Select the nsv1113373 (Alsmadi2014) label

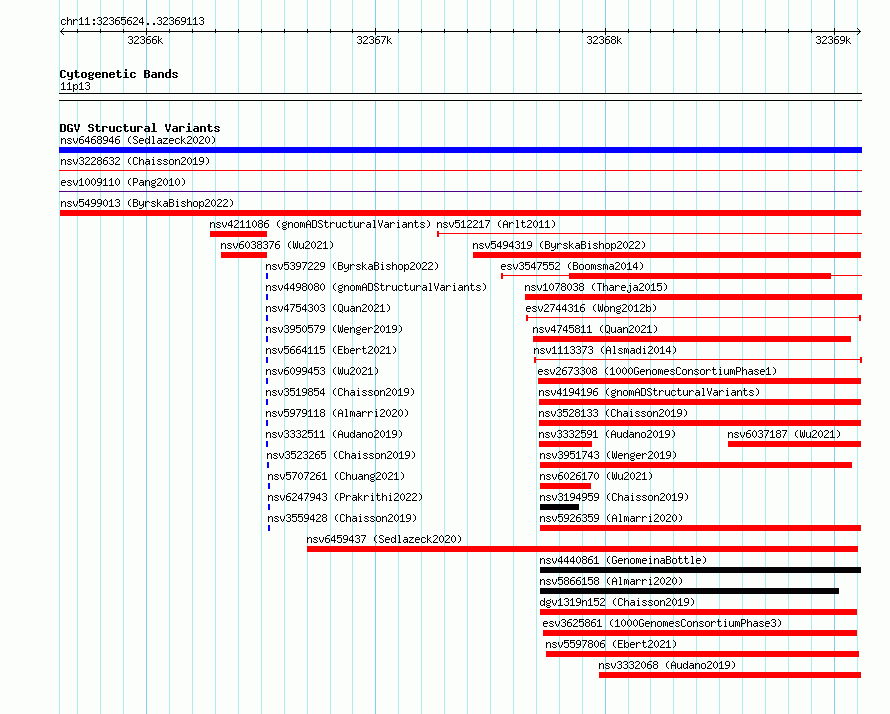(x=605, y=350)
